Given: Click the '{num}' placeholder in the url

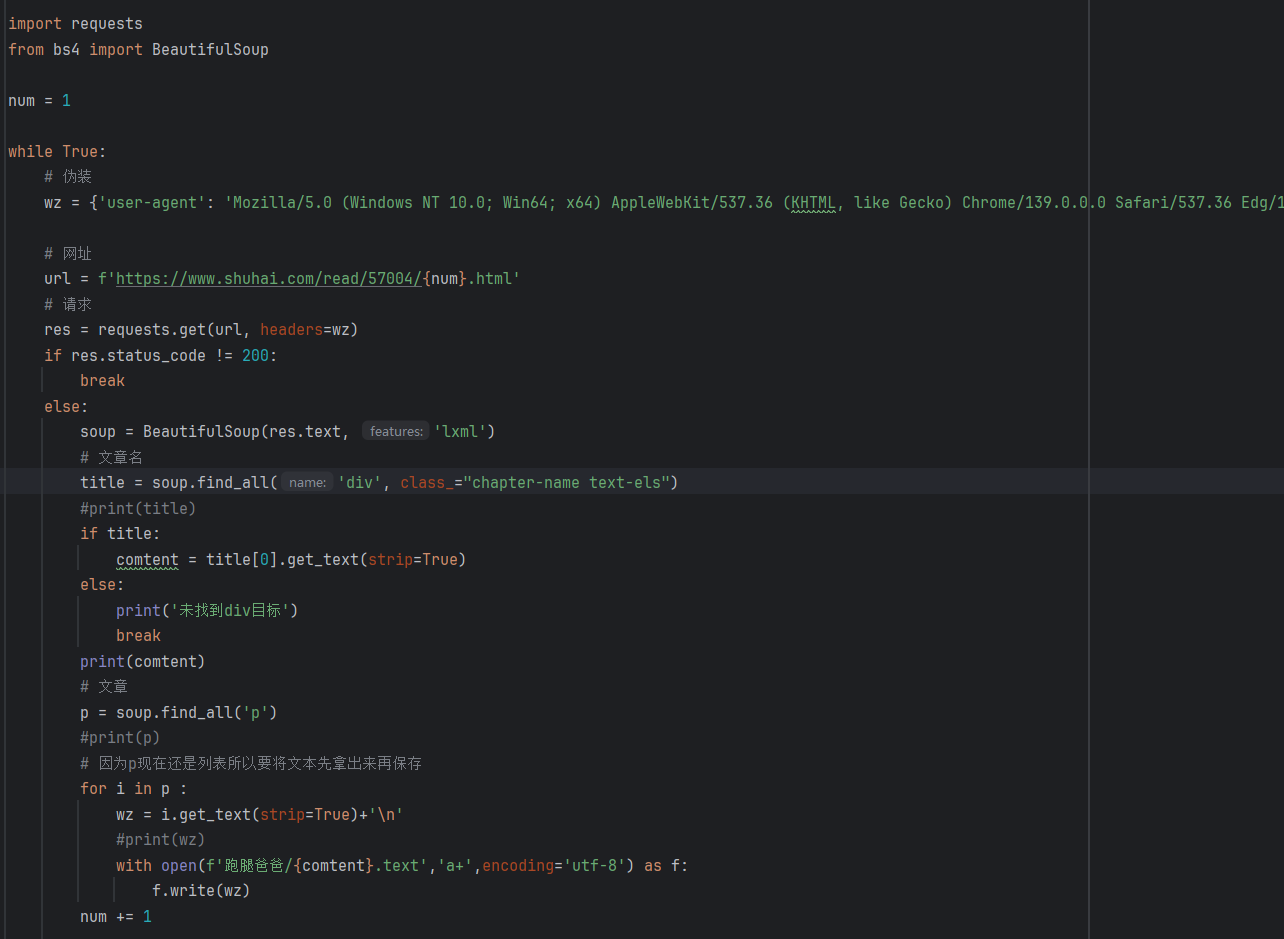Looking at the screenshot, I should click(x=445, y=279).
